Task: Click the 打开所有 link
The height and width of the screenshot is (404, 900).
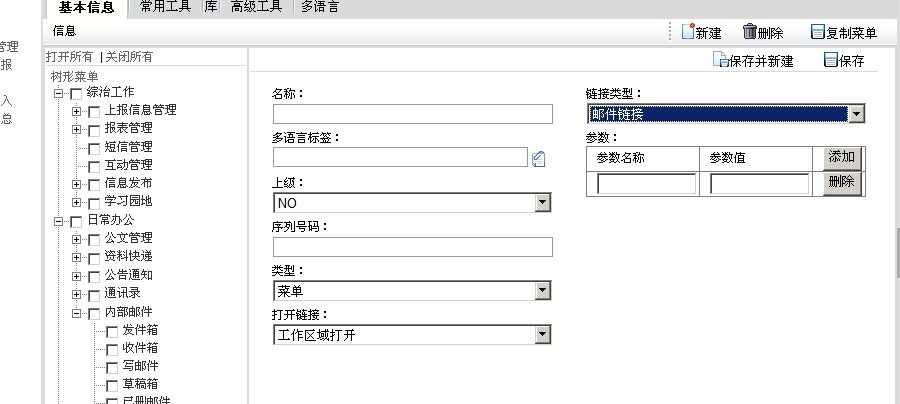Action: pyautogui.click(x=69, y=57)
